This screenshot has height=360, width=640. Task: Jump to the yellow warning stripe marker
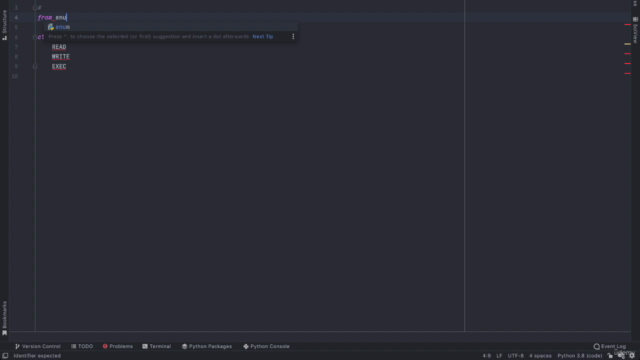[x=627, y=44]
